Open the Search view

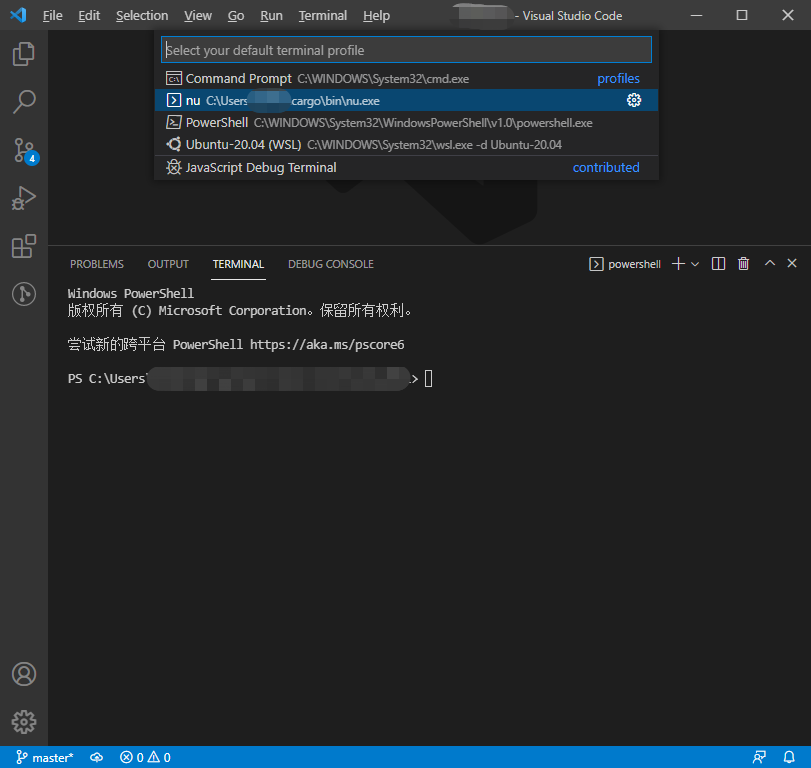pyautogui.click(x=23, y=101)
